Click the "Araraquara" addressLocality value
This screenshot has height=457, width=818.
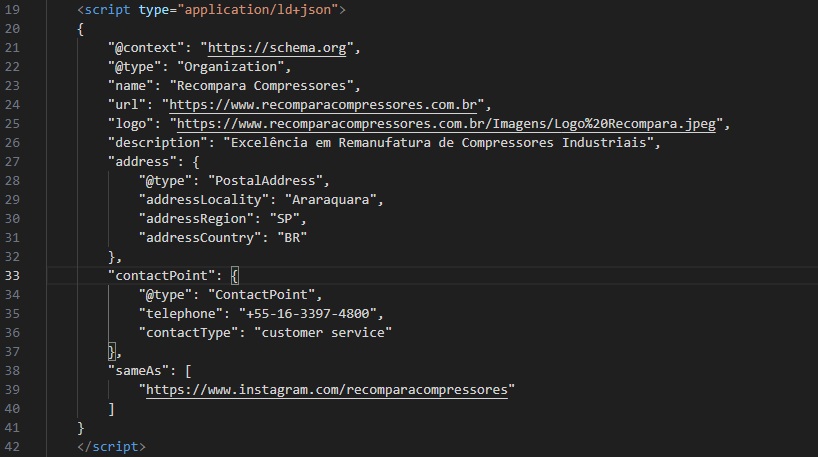point(331,199)
